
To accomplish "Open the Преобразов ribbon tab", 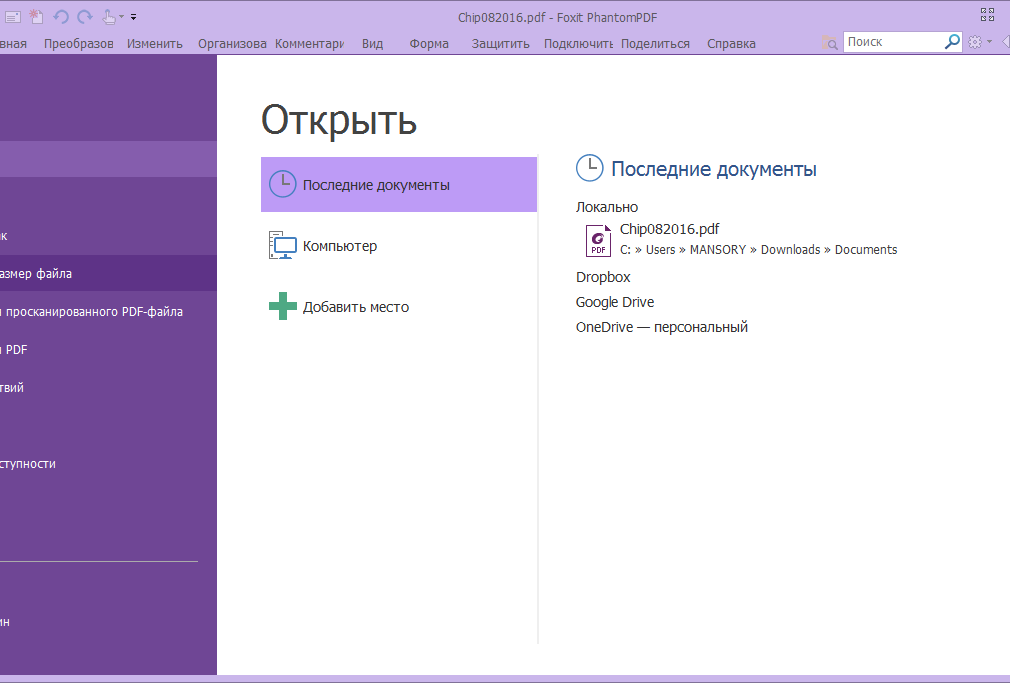I will click(x=79, y=44).
